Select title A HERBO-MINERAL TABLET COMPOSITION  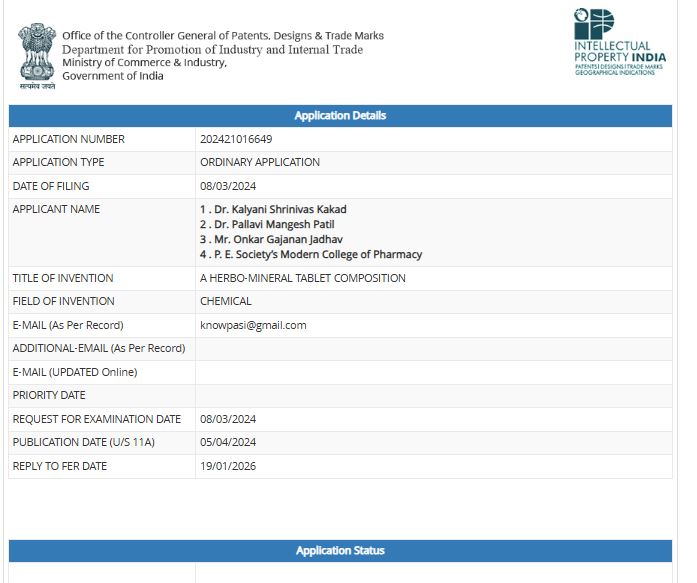303,278
